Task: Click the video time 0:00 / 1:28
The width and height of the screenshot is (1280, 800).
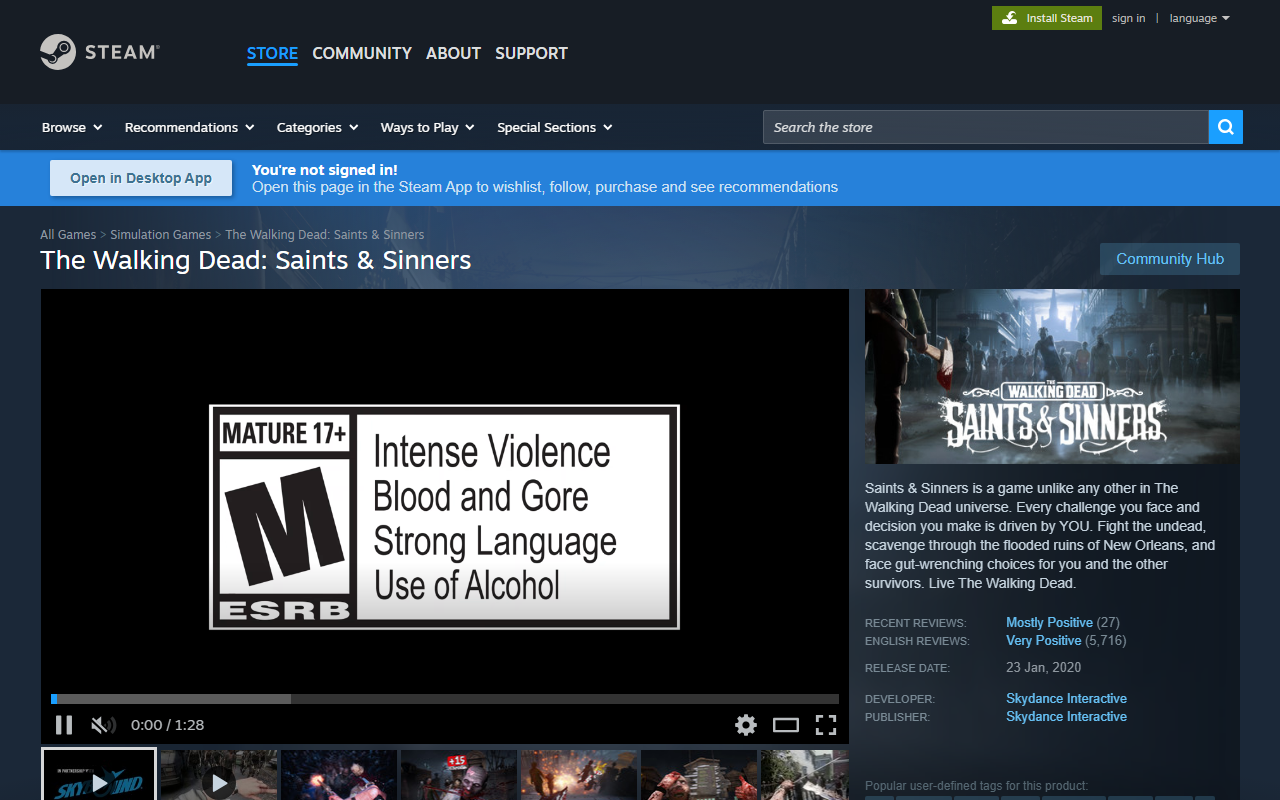Action: coord(167,725)
